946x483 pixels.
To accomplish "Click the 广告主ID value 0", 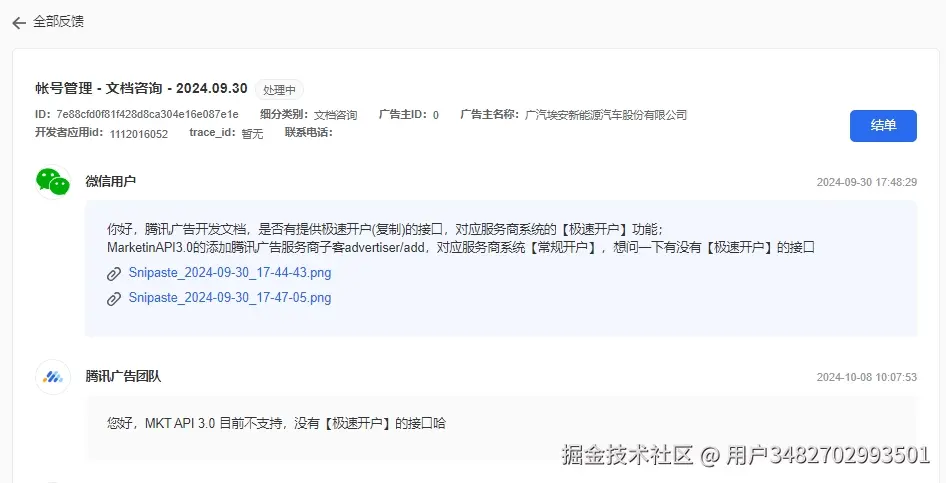I will click(436, 115).
